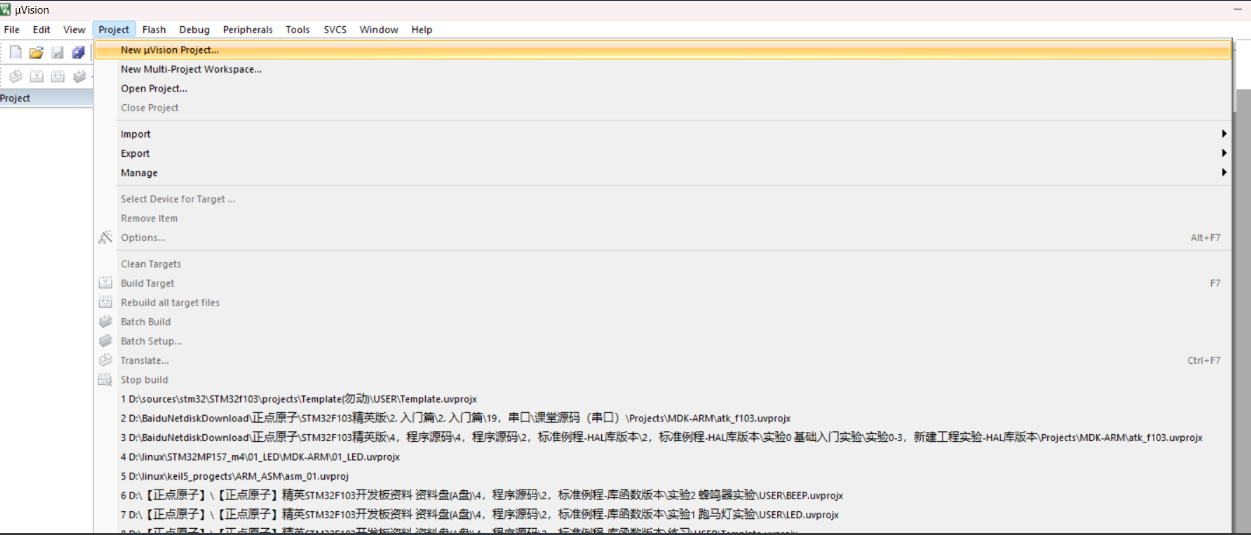1251x535 pixels.
Task: Open recent project 6 BEEP.uvprojx
Action: pos(663,495)
